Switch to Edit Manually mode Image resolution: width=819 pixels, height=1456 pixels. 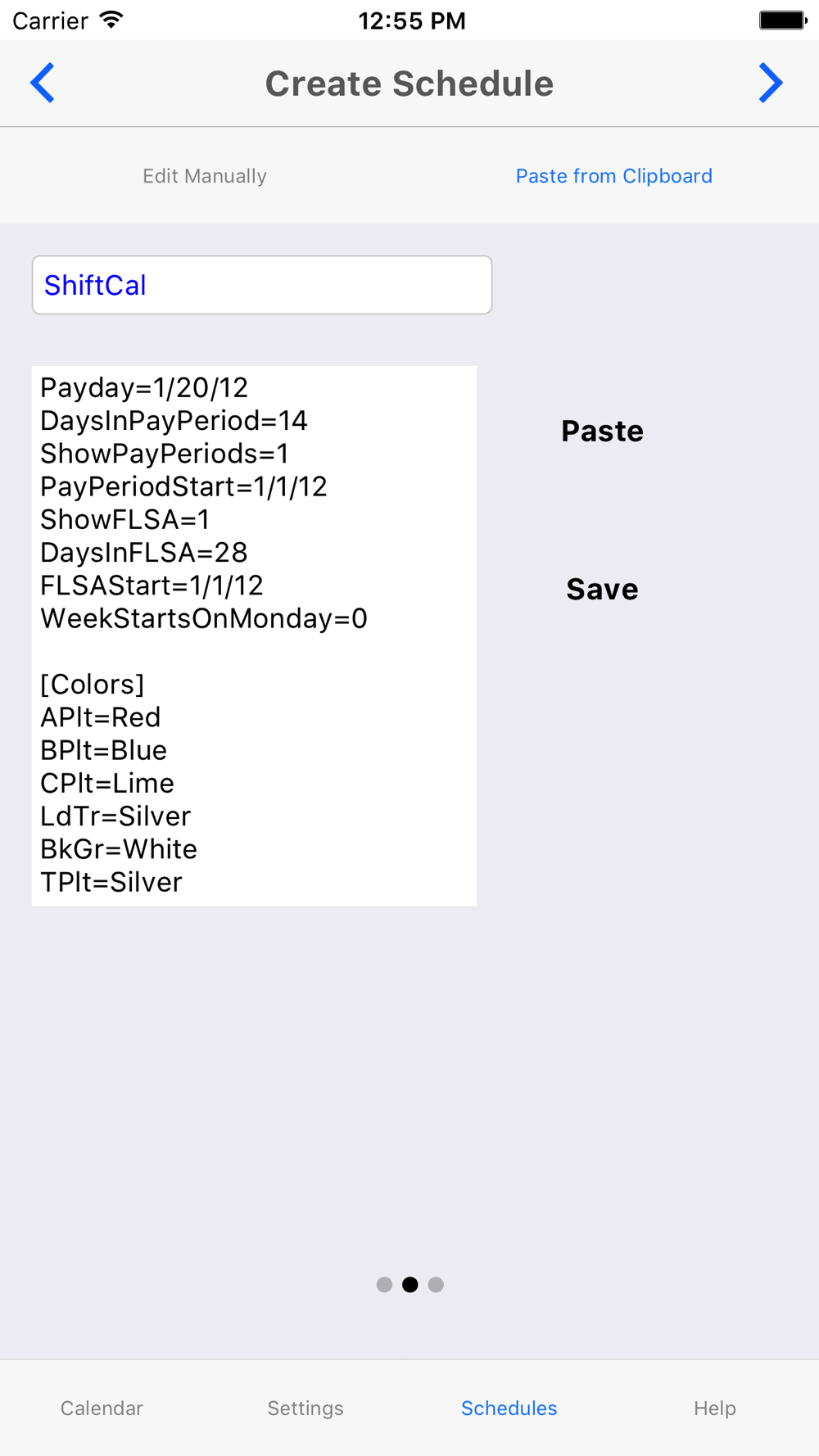point(205,176)
